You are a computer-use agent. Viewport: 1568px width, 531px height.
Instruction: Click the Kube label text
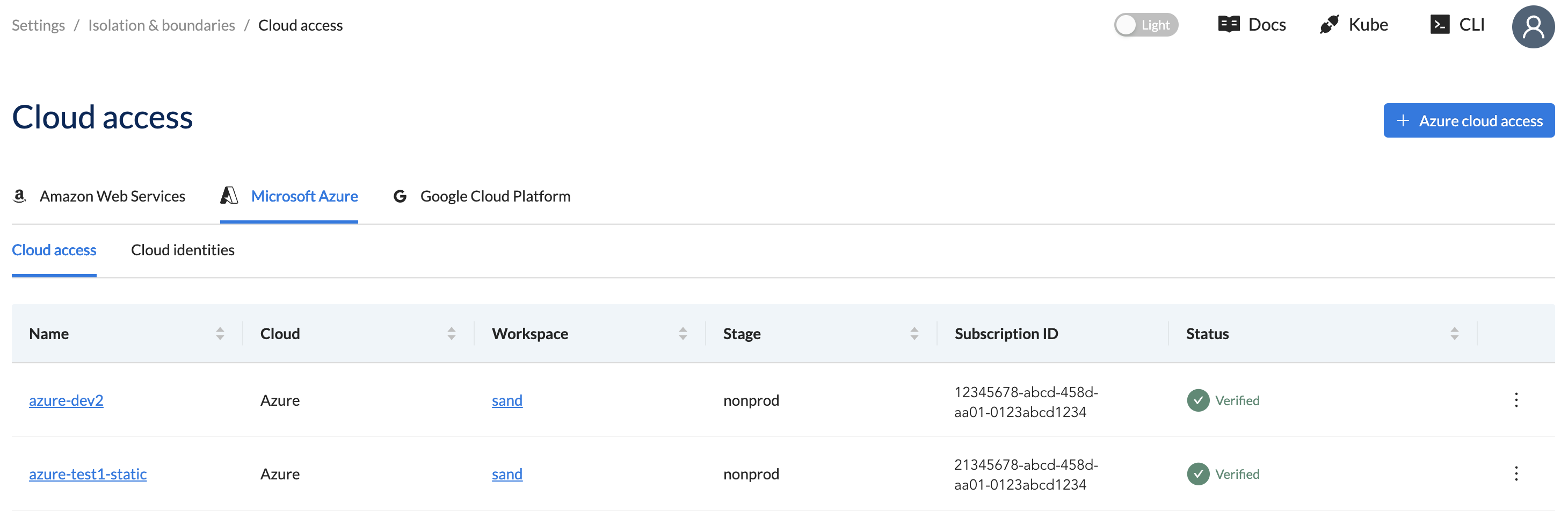tap(1368, 24)
